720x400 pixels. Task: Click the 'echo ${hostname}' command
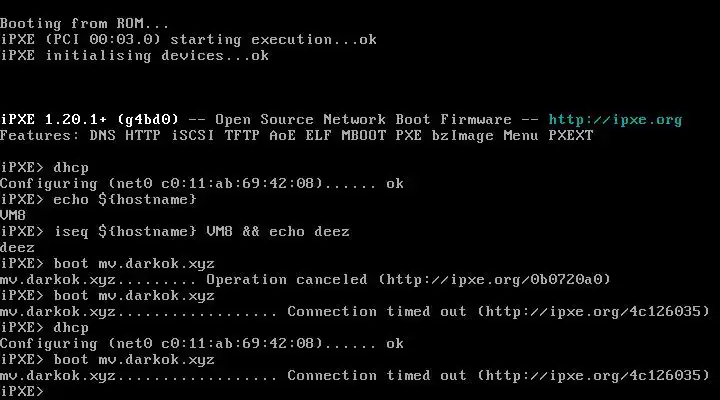pos(124,200)
